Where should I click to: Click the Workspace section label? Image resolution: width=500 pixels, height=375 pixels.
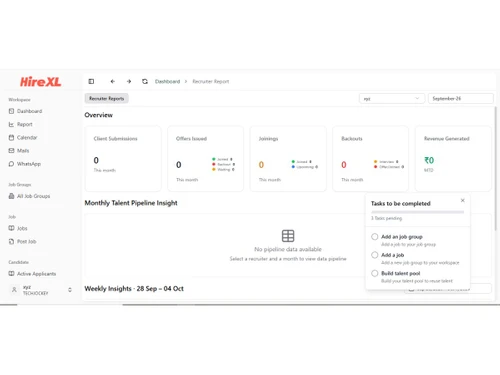(x=19, y=100)
